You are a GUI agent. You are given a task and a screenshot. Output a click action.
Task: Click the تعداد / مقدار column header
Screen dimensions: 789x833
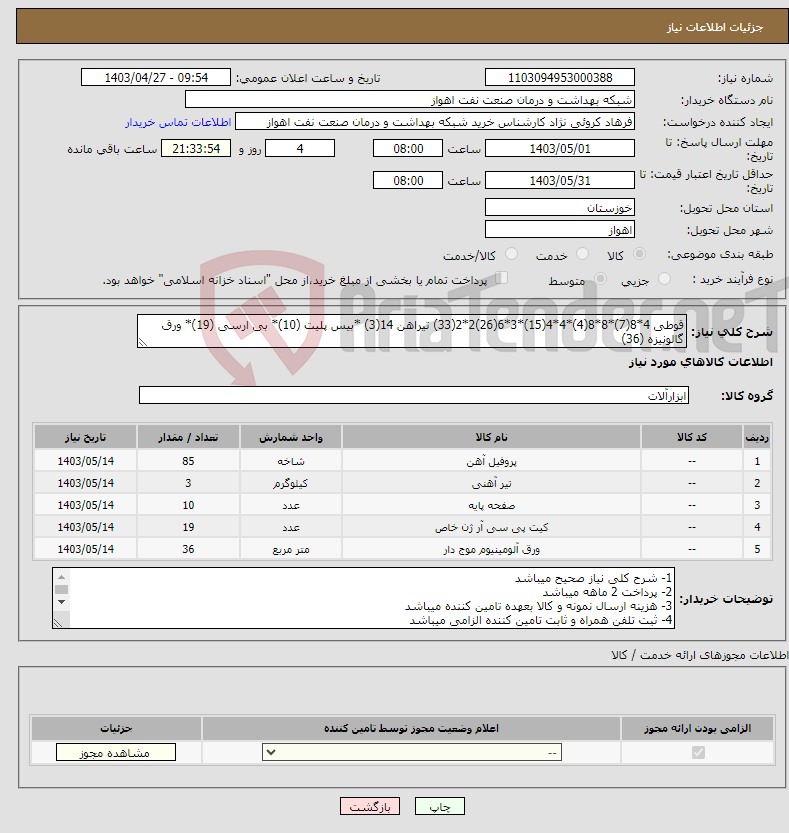pyautogui.click(x=188, y=437)
